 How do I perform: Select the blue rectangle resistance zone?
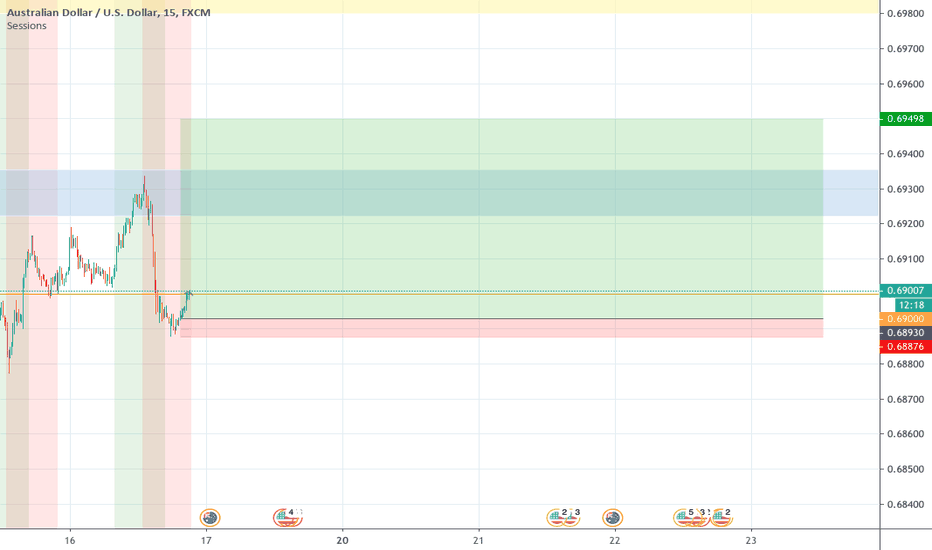(x=439, y=193)
